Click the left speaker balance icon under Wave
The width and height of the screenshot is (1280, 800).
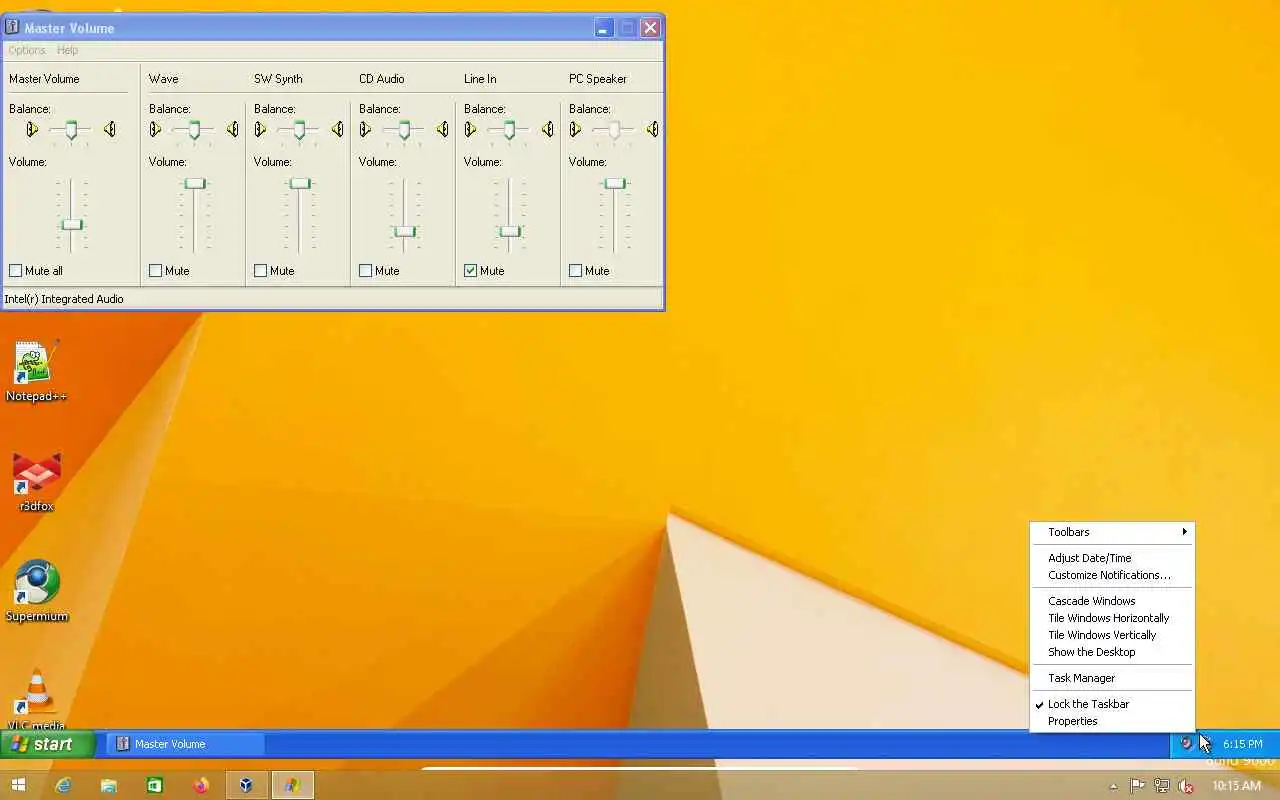coord(155,129)
